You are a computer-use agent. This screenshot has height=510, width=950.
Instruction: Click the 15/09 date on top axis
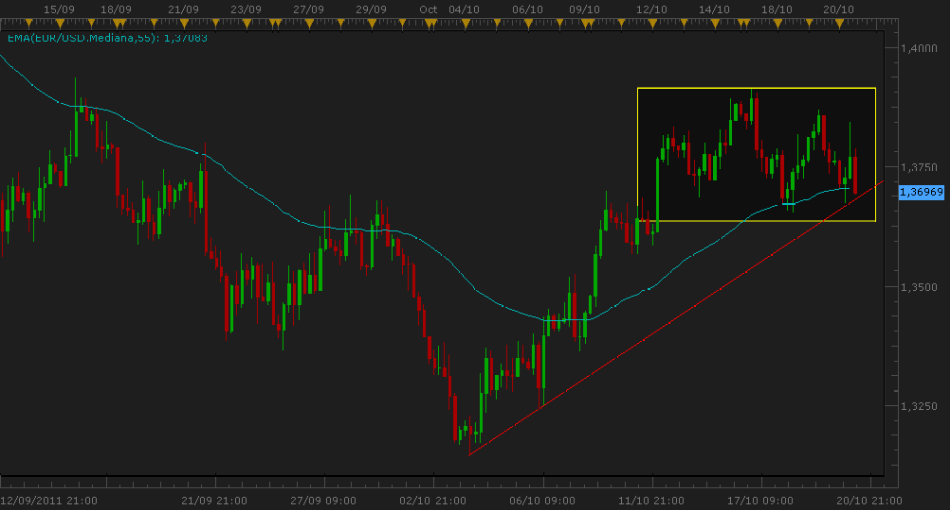coord(57,9)
